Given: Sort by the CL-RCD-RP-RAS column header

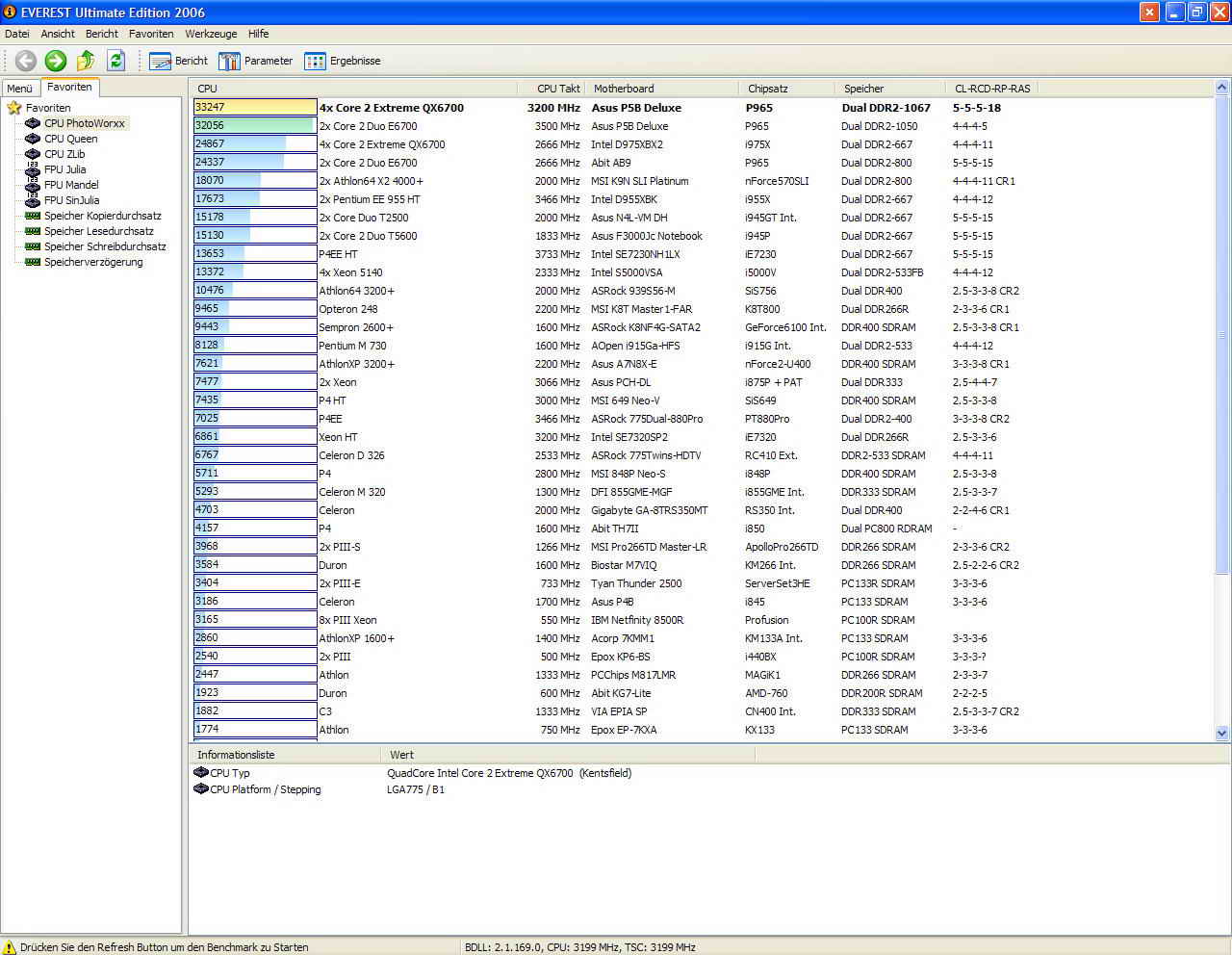Looking at the screenshot, I should click(992, 88).
